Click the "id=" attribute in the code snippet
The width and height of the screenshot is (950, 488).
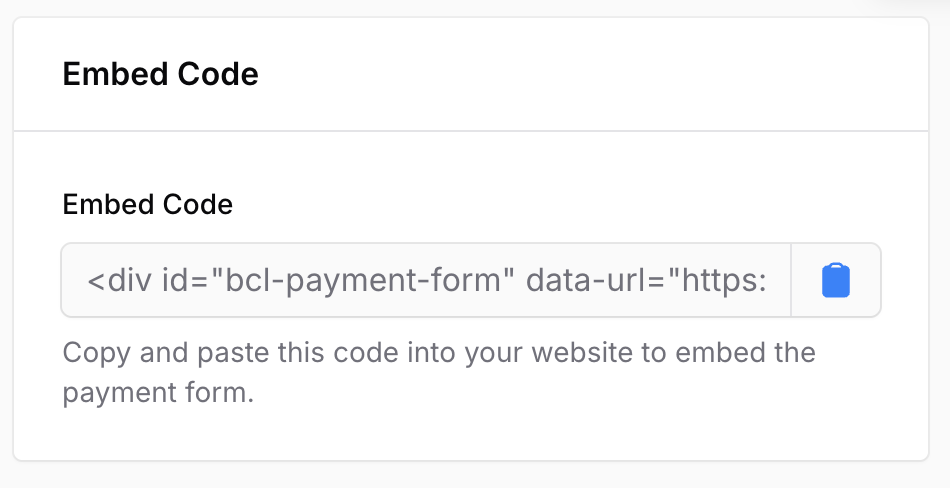(x=185, y=280)
